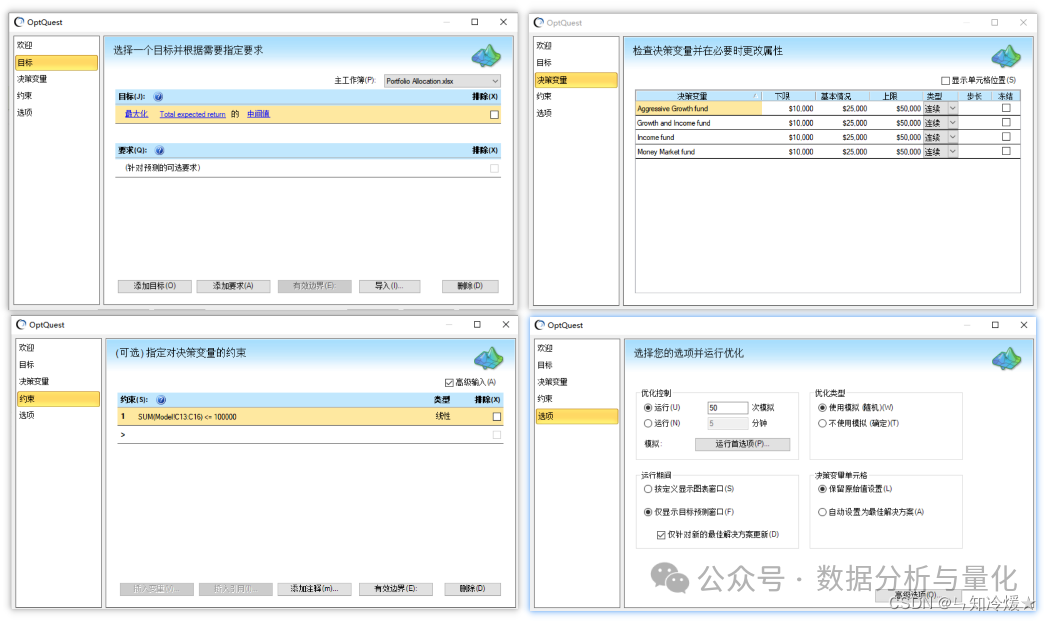Select 运行(U) 次模拟 radio button
Screen dimensions: 1051x621
click(647, 408)
